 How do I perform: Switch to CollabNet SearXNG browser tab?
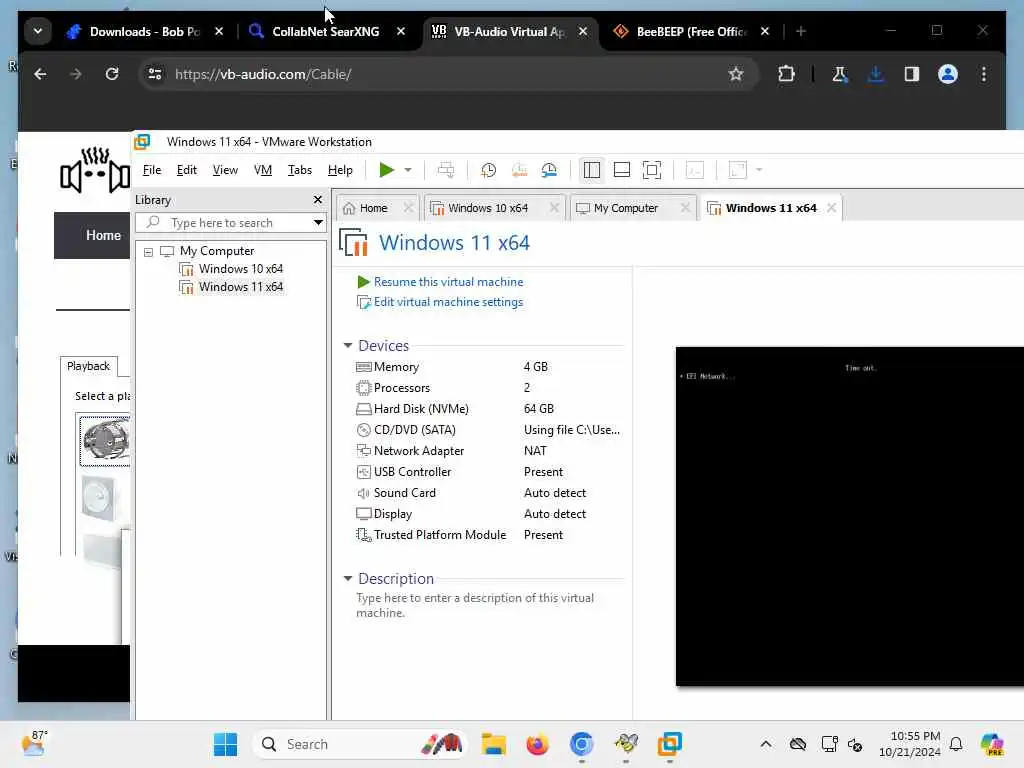click(x=325, y=31)
